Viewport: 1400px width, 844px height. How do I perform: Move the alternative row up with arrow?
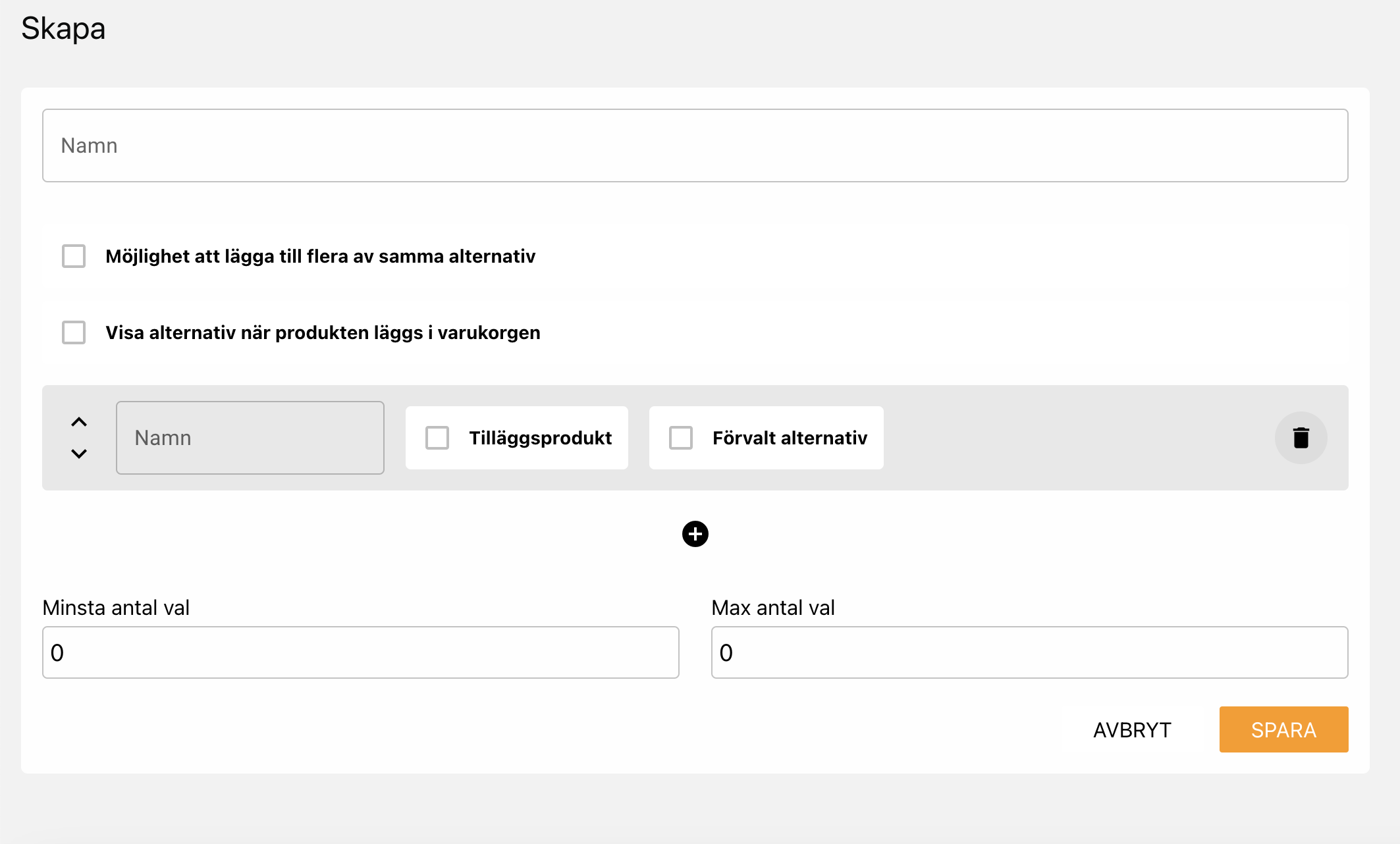[79, 422]
